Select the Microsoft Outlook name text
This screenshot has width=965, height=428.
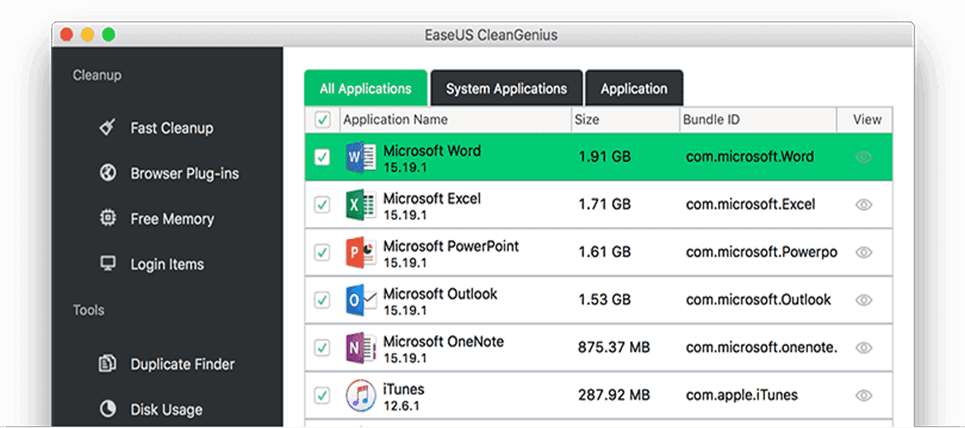440,294
